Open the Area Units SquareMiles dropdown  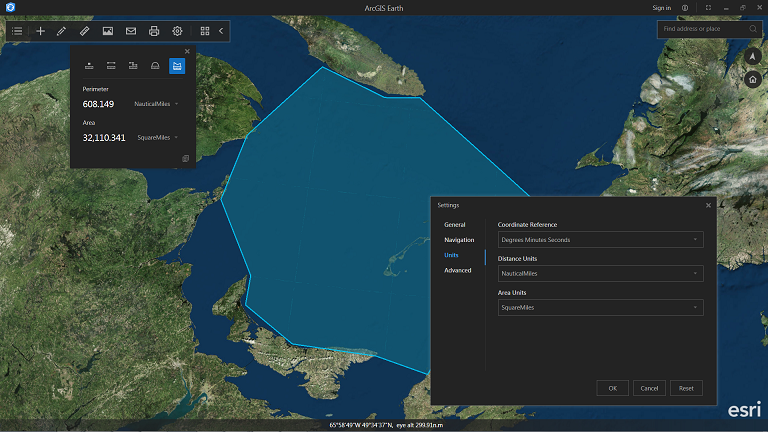[x=600, y=308]
